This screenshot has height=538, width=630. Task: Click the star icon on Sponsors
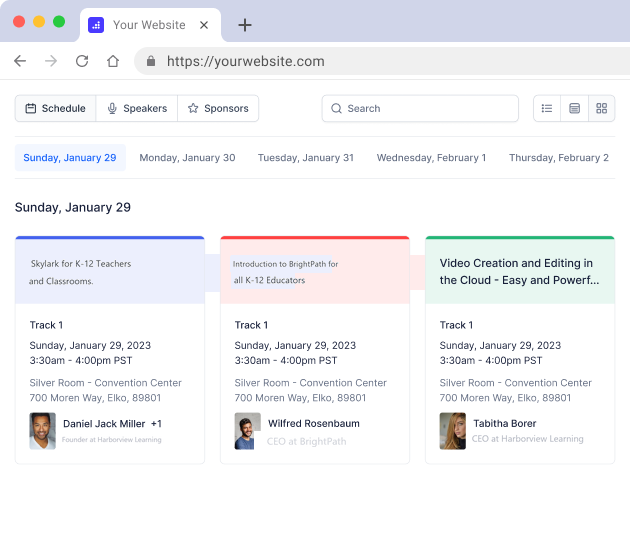coord(193,108)
